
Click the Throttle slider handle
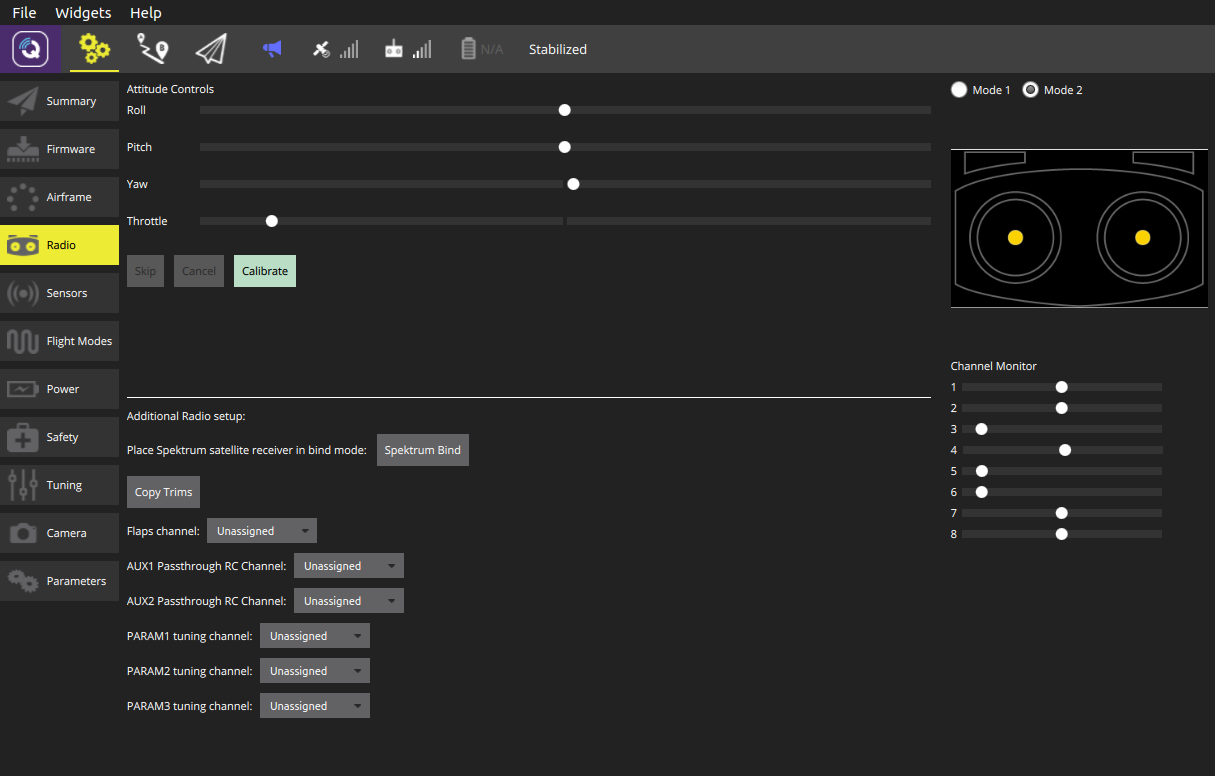click(x=271, y=221)
